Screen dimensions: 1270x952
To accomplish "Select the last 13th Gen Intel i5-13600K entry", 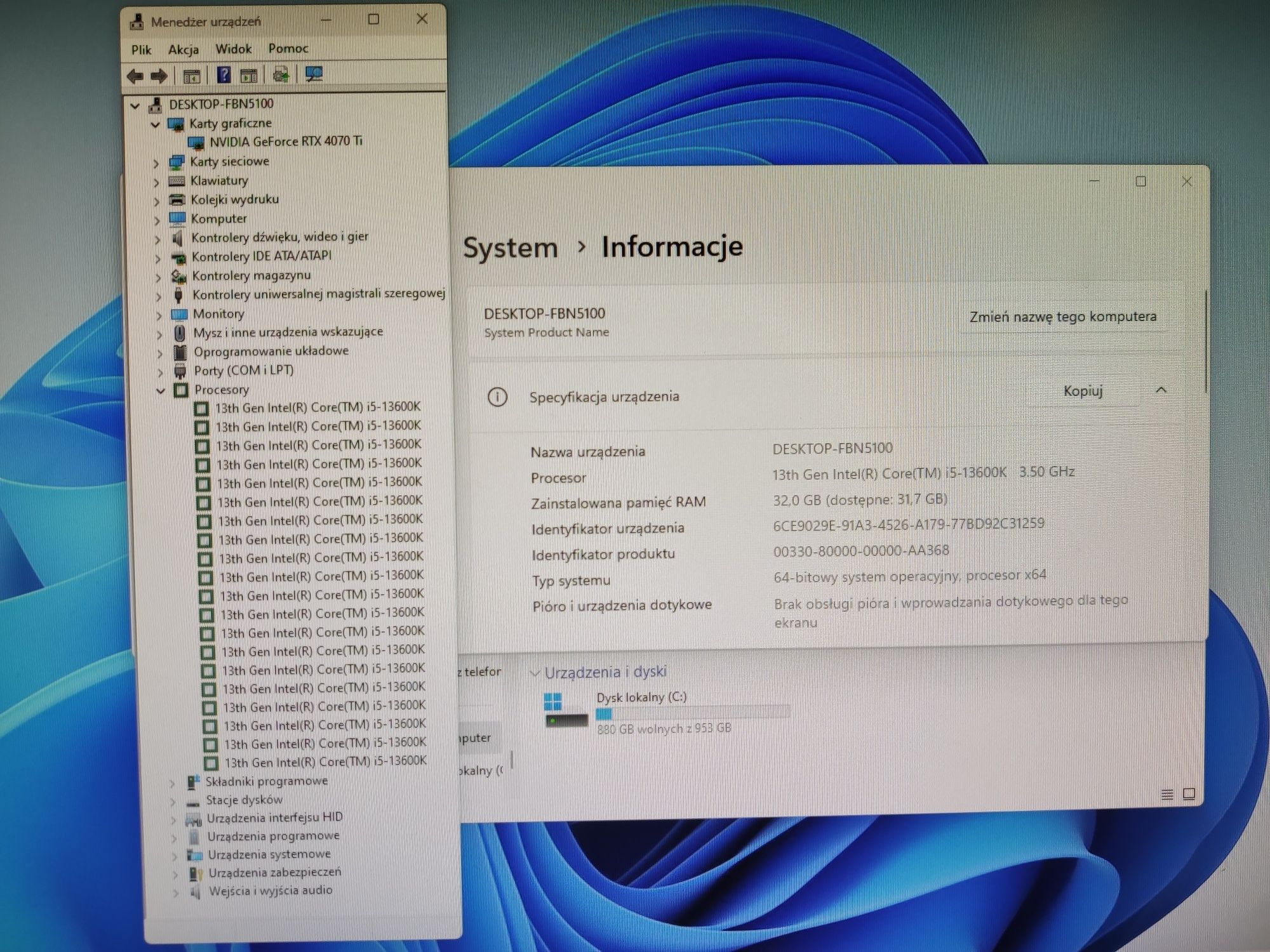I will coord(326,762).
